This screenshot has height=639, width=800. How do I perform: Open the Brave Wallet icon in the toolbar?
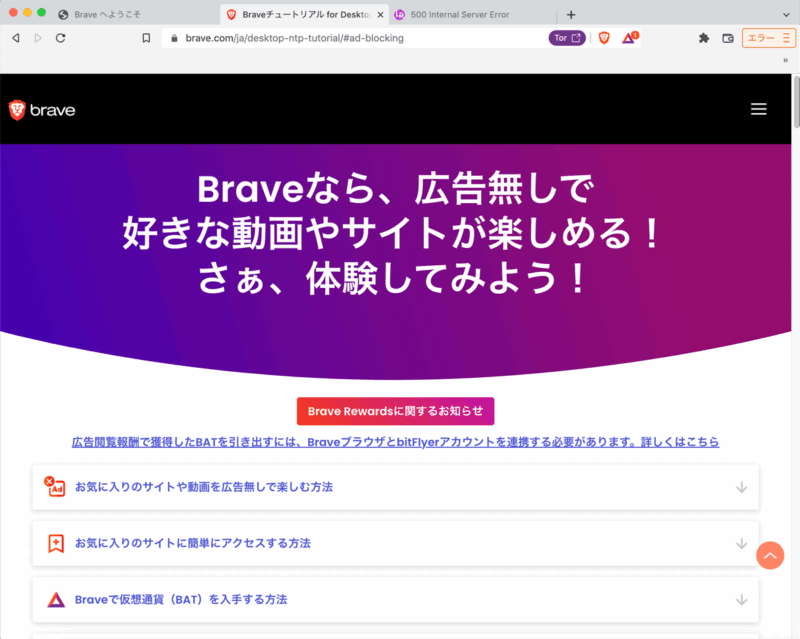click(x=728, y=38)
